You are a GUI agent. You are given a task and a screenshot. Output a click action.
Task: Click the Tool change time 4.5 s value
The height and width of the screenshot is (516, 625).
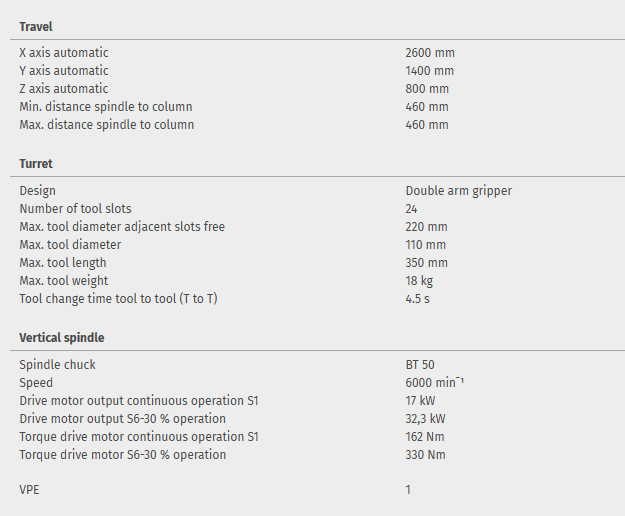418,299
